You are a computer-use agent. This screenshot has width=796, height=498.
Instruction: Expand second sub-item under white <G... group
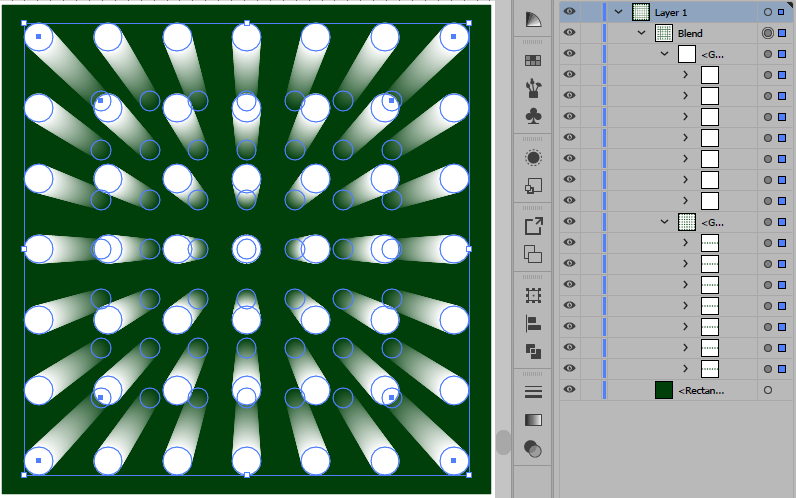pyautogui.click(x=685, y=95)
